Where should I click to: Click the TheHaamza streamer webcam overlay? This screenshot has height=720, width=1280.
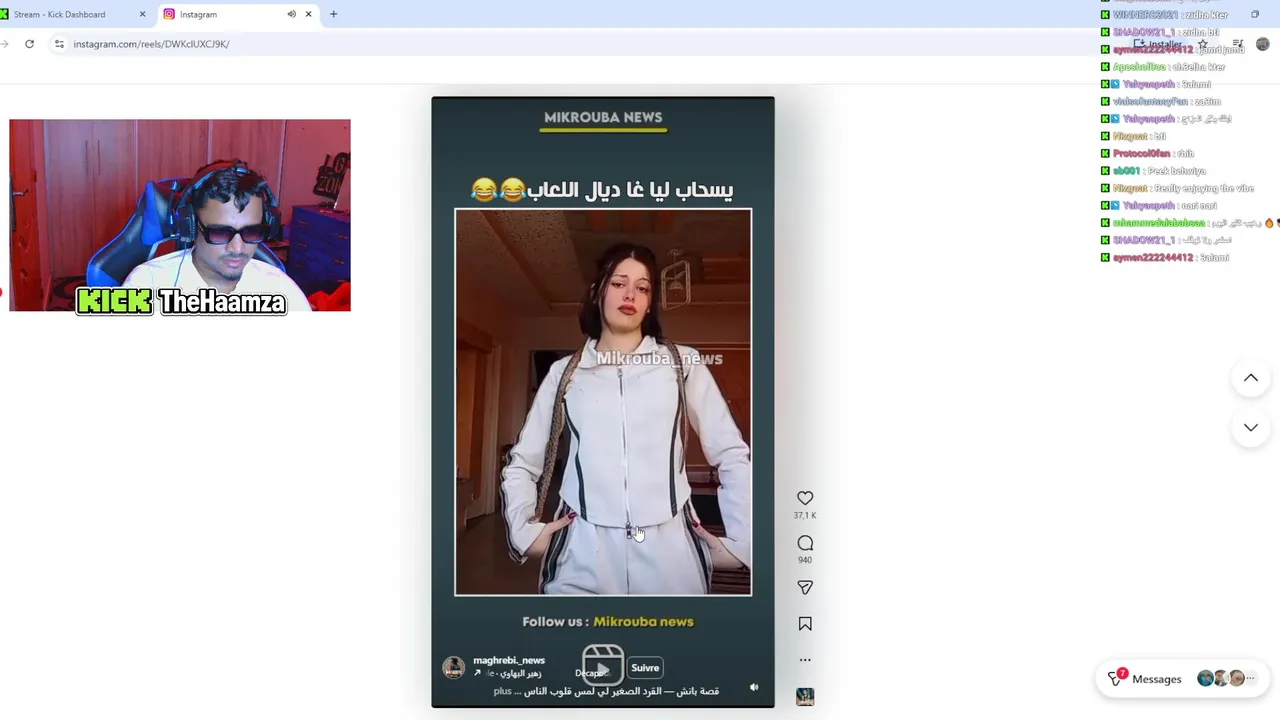(180, 216)
